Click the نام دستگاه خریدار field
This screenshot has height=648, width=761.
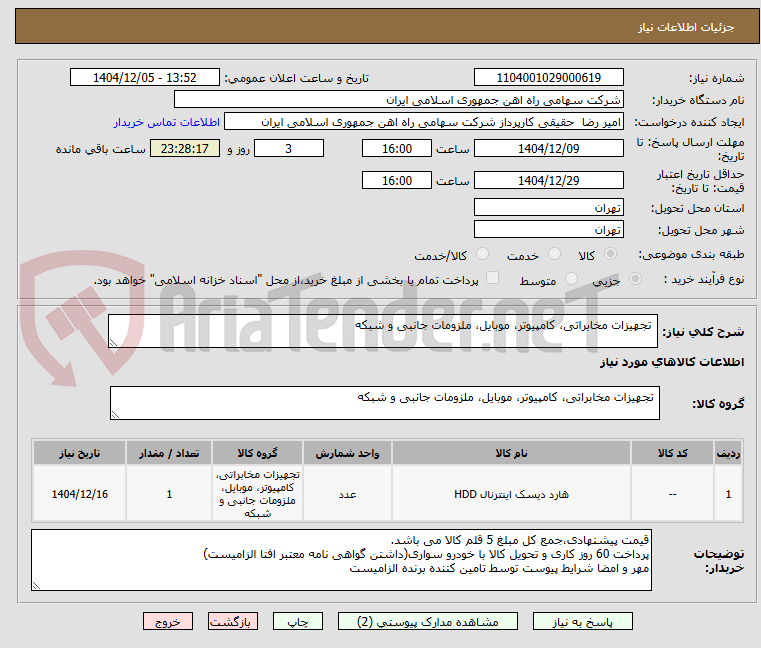[x=398, y=100]
